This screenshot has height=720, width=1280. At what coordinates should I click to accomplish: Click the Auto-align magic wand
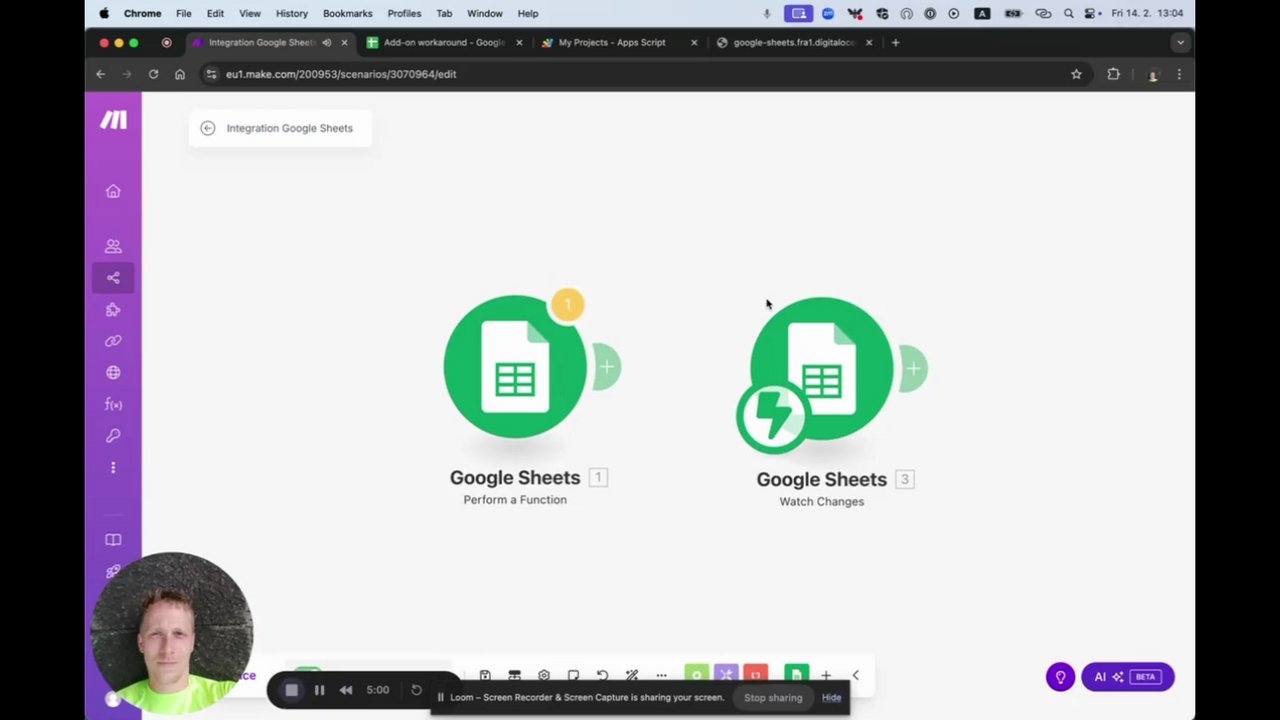point(632,676)
